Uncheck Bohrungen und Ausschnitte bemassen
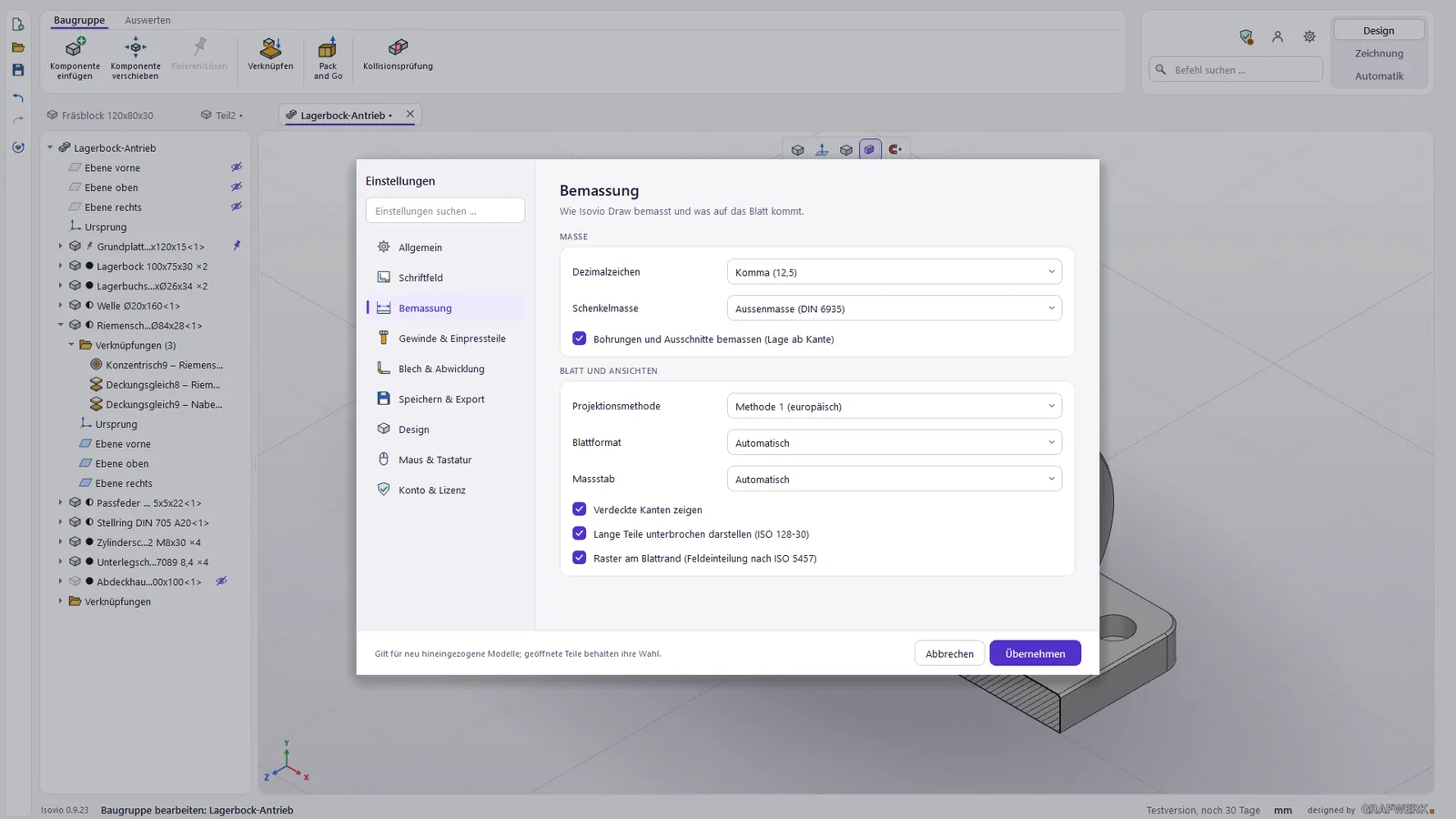 pos(579,339)
